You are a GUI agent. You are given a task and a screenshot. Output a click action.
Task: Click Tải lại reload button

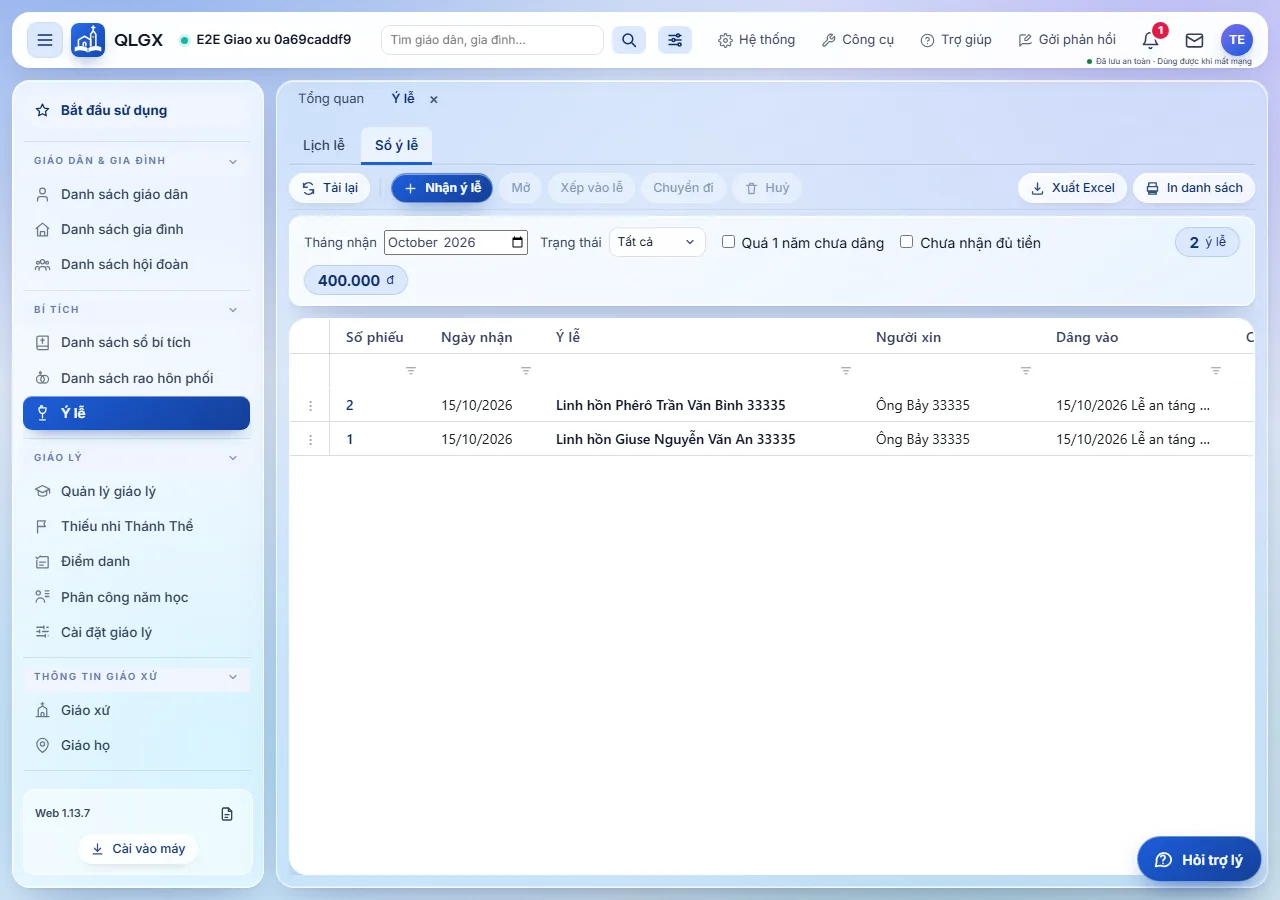330,188
